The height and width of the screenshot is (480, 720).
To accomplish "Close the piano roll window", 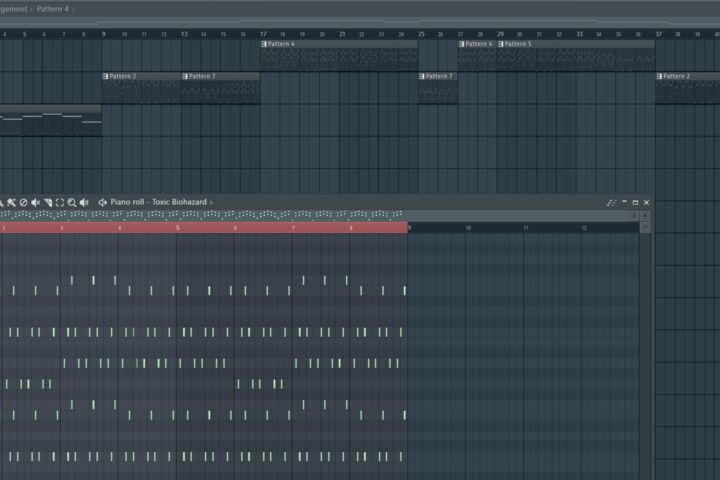I will pos(647,203).
